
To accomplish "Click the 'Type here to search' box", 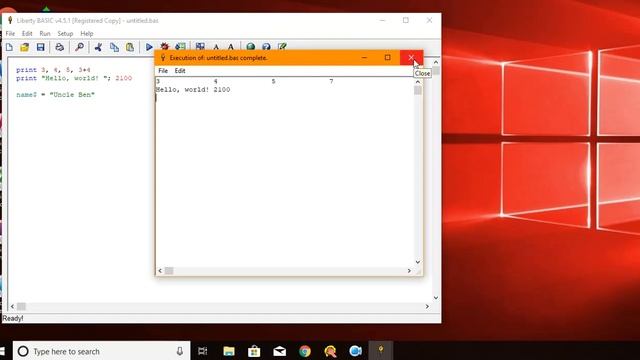I will pos(102,351).
